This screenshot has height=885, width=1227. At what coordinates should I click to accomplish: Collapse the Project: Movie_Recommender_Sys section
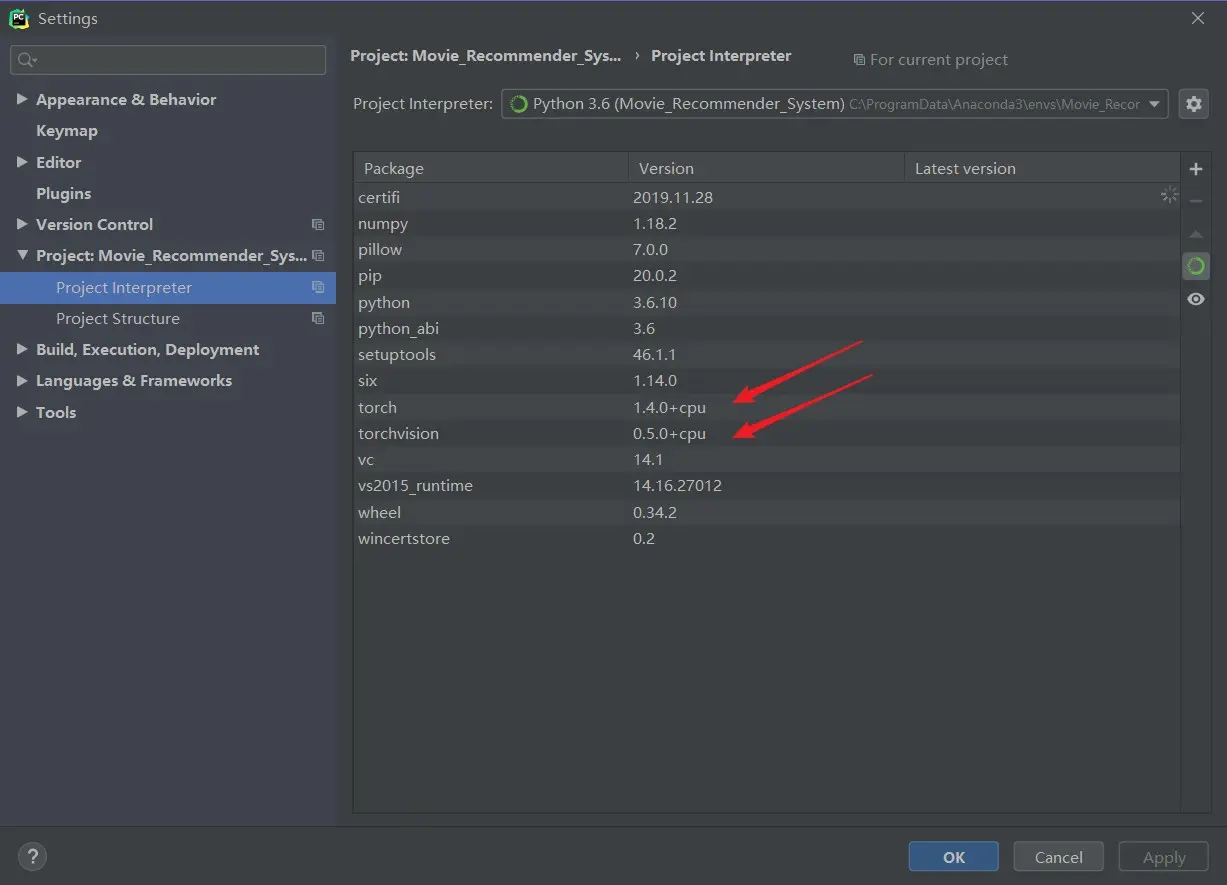coord(22,256)
